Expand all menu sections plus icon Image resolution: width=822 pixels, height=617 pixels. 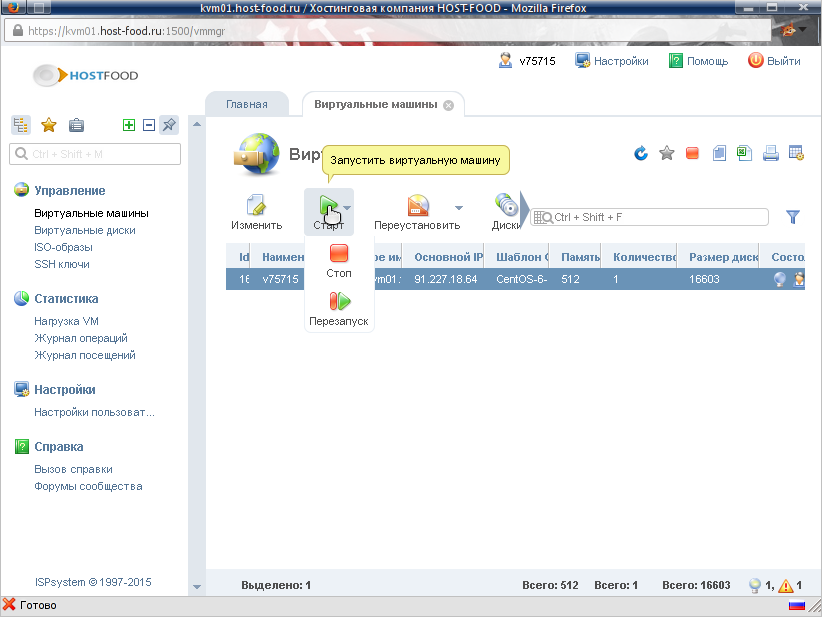pyautogui.click(x=128, y=125)
